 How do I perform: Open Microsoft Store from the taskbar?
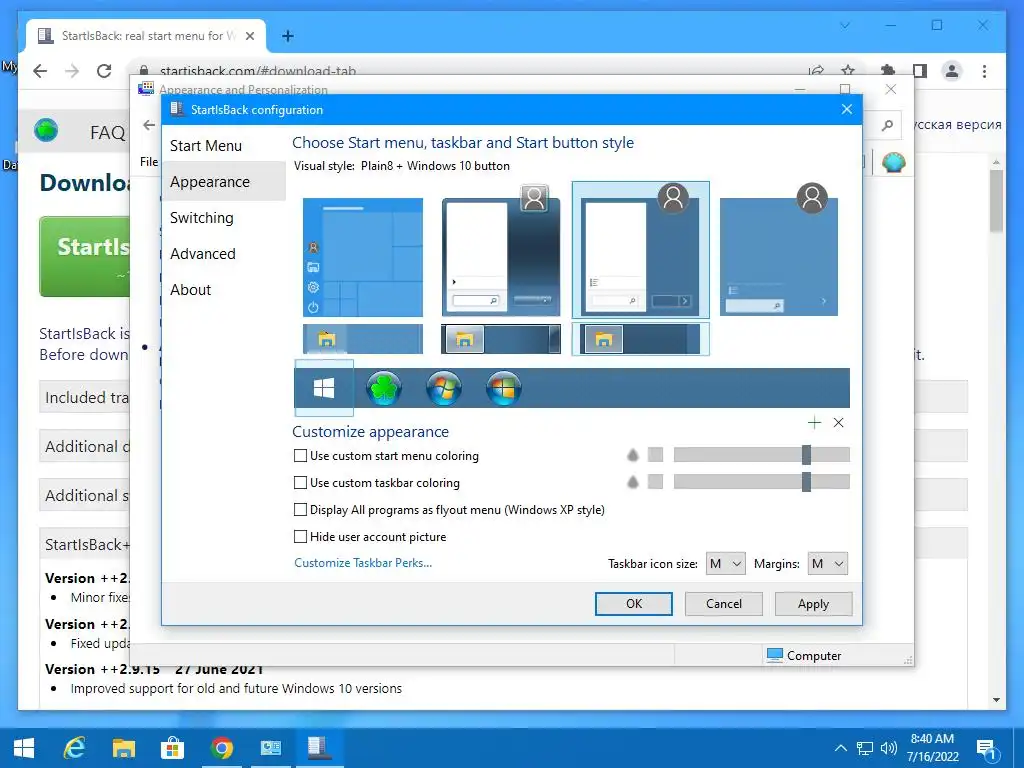pyautogui.click(x=172, y=748)
